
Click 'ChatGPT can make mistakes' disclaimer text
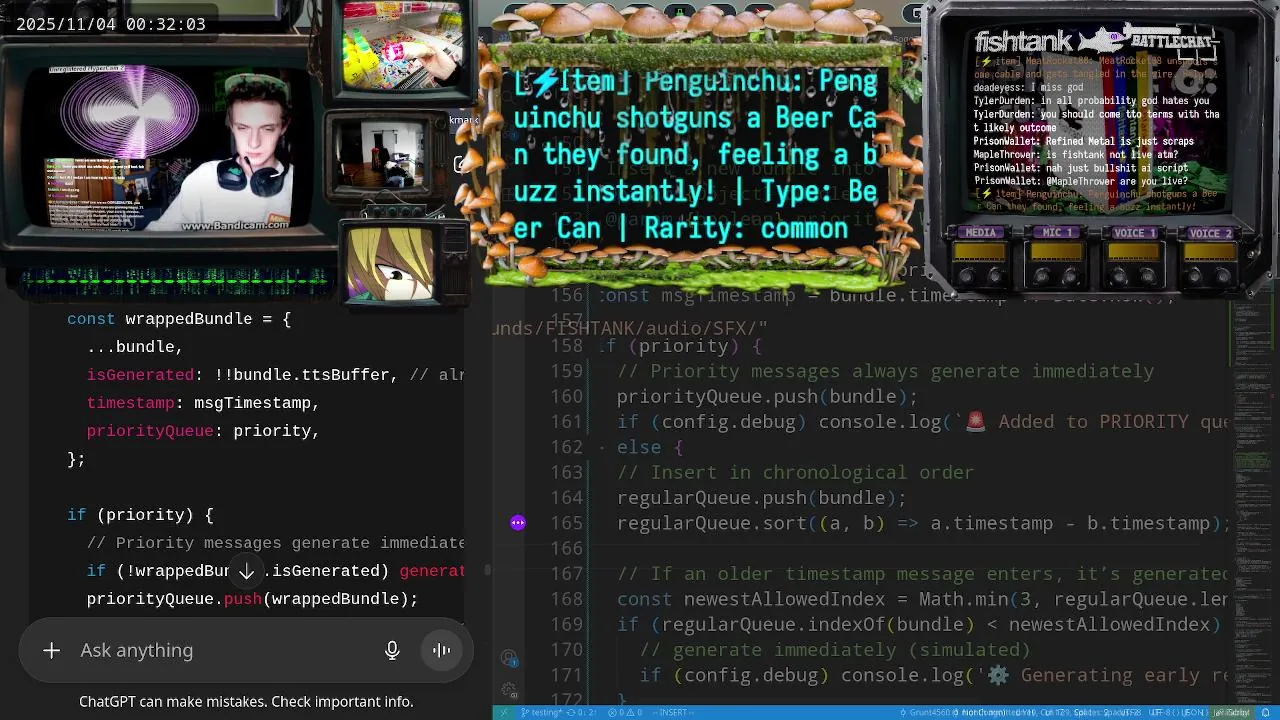point(246,702)
